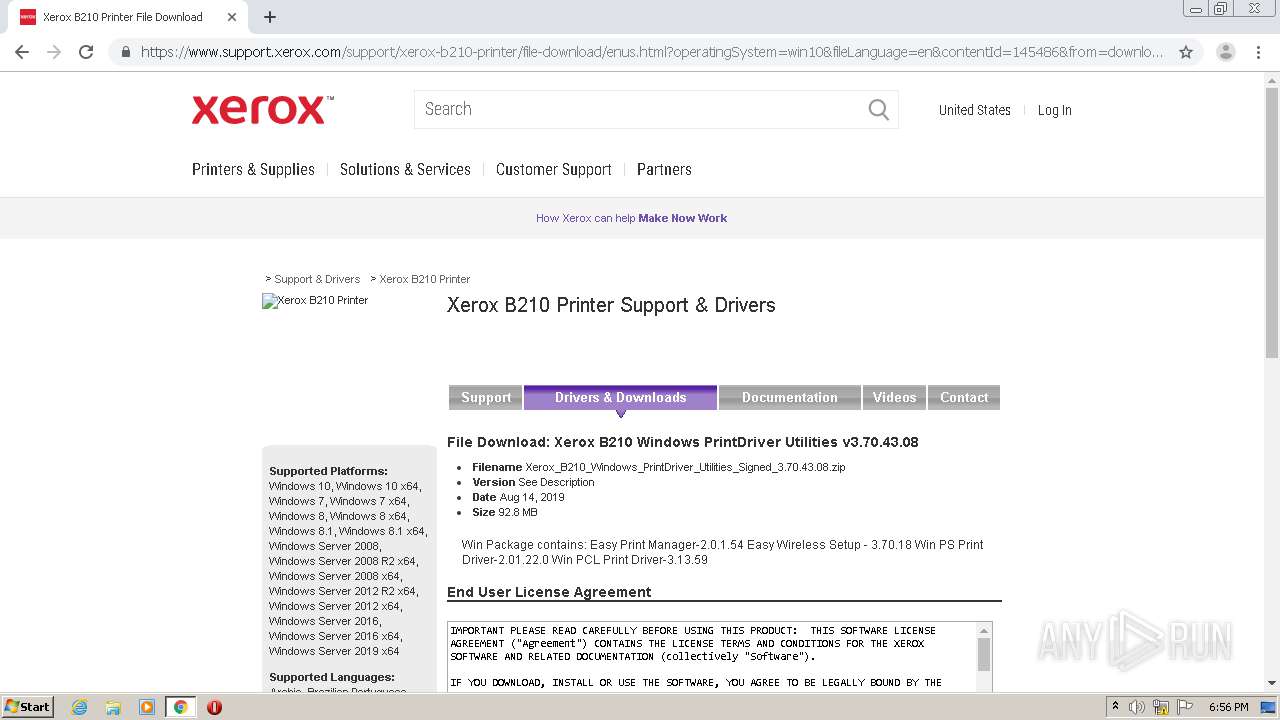Viewport: 1280px width, 720px height.
Task: Open the Chrome three-dot menu
Action: [x=1258, y=52]
